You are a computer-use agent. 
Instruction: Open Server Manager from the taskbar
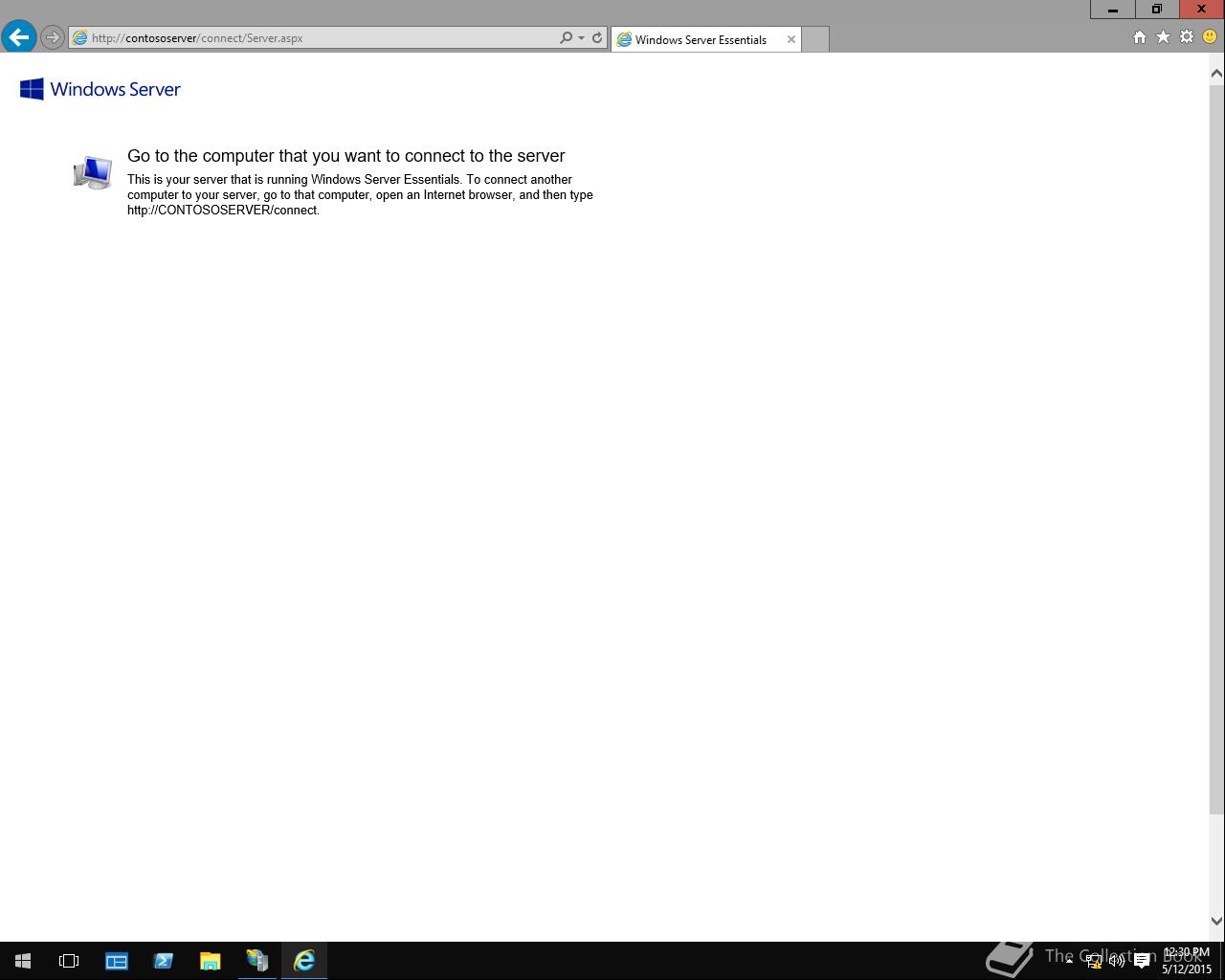(117, 961)
